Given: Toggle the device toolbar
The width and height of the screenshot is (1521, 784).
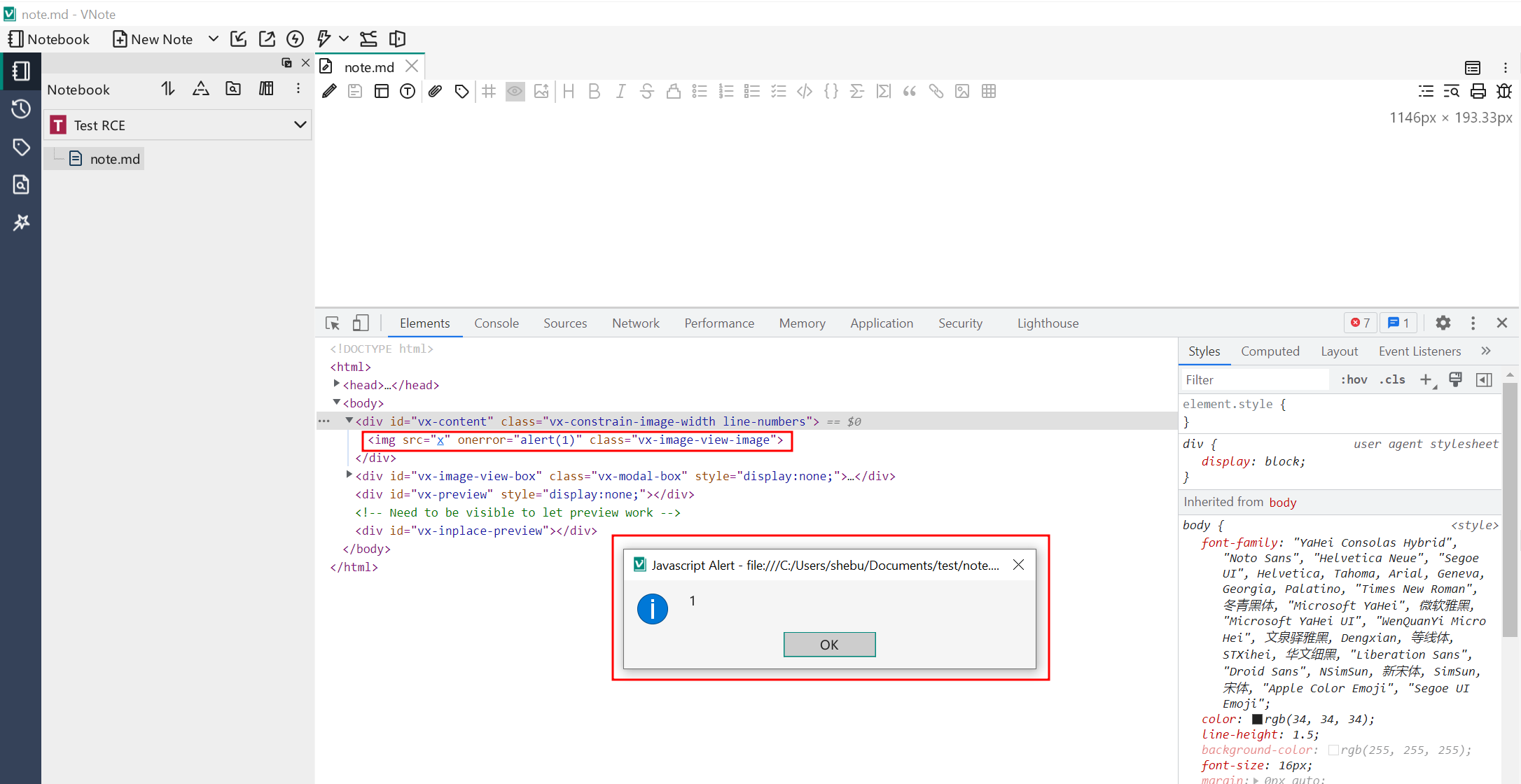Looking at the screenshot, I should pyautogui.click(x=361, y=323).
